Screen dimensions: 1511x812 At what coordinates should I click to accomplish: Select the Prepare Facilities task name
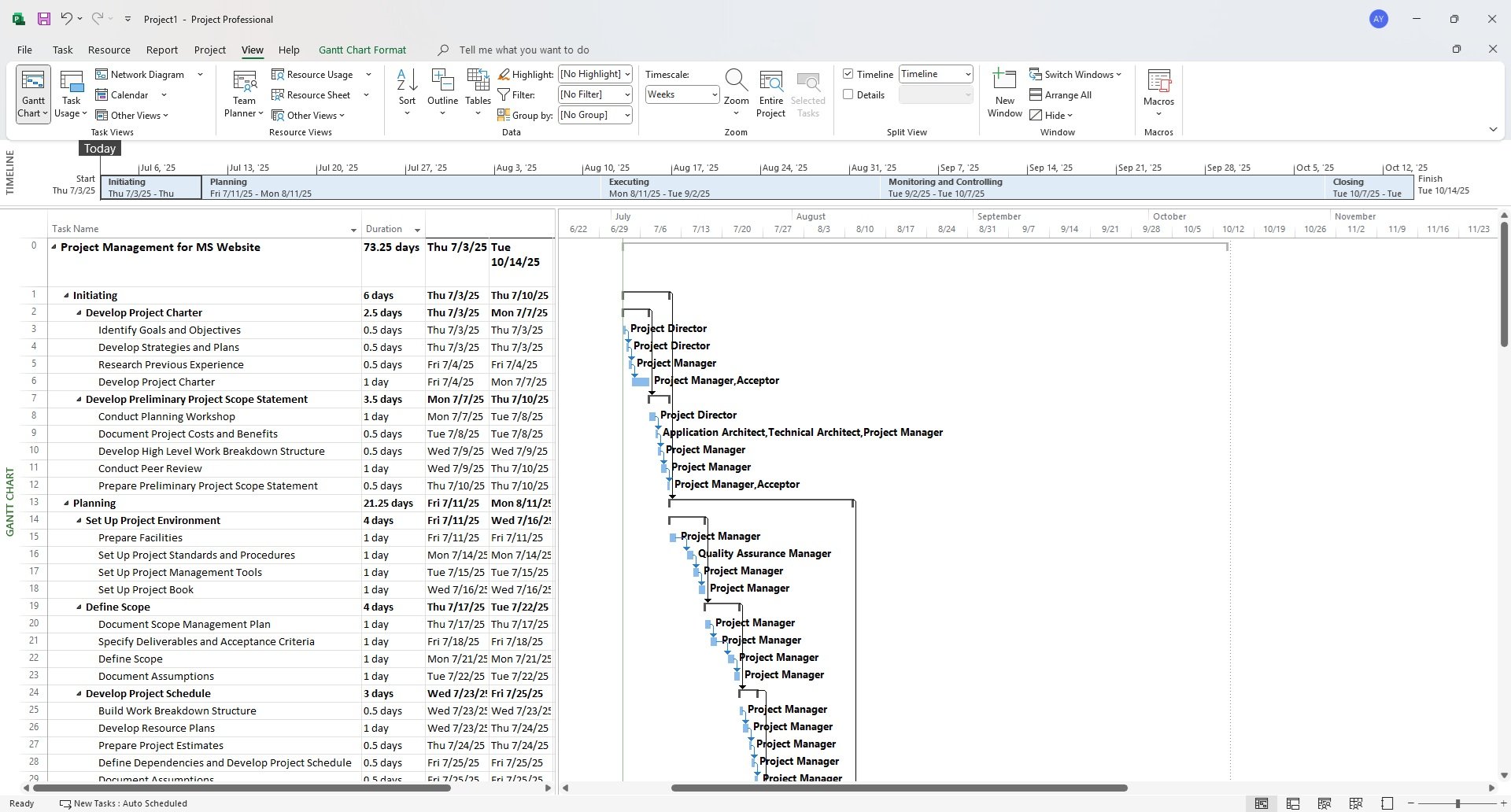coord(140,538)
